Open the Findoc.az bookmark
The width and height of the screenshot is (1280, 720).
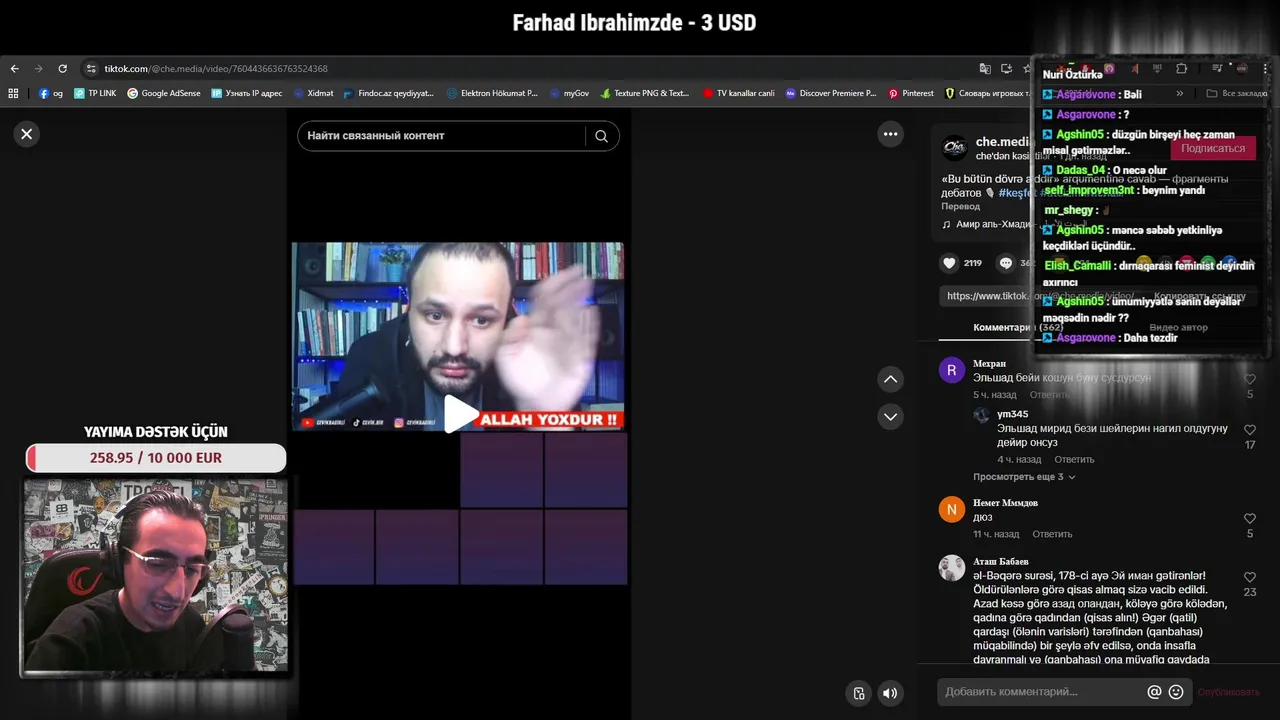(388, 93)
